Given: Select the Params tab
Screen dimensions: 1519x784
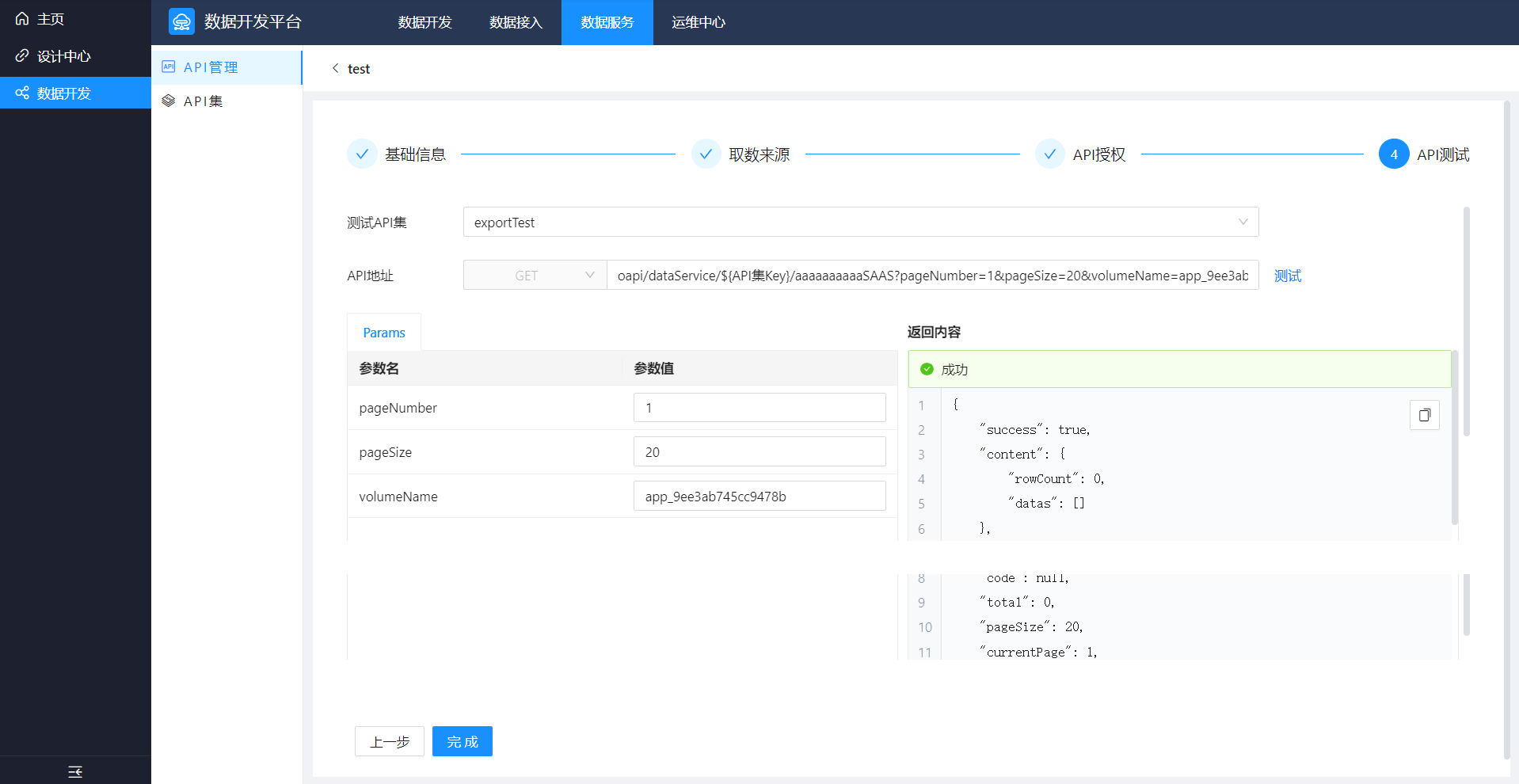Looking at the screenshot, I should 384,333.
